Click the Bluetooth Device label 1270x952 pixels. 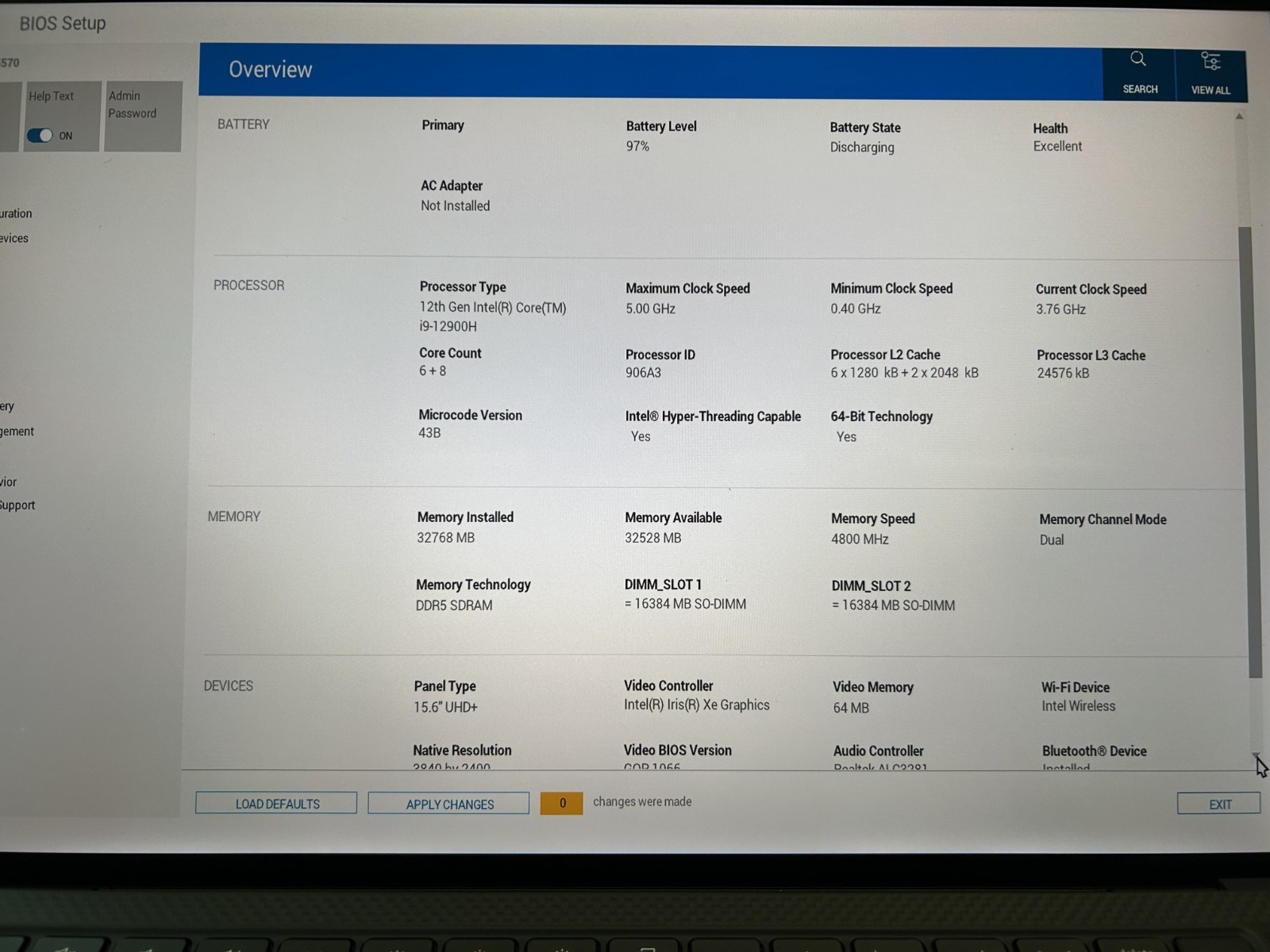pyautogui.click(x=1095, y=751)
